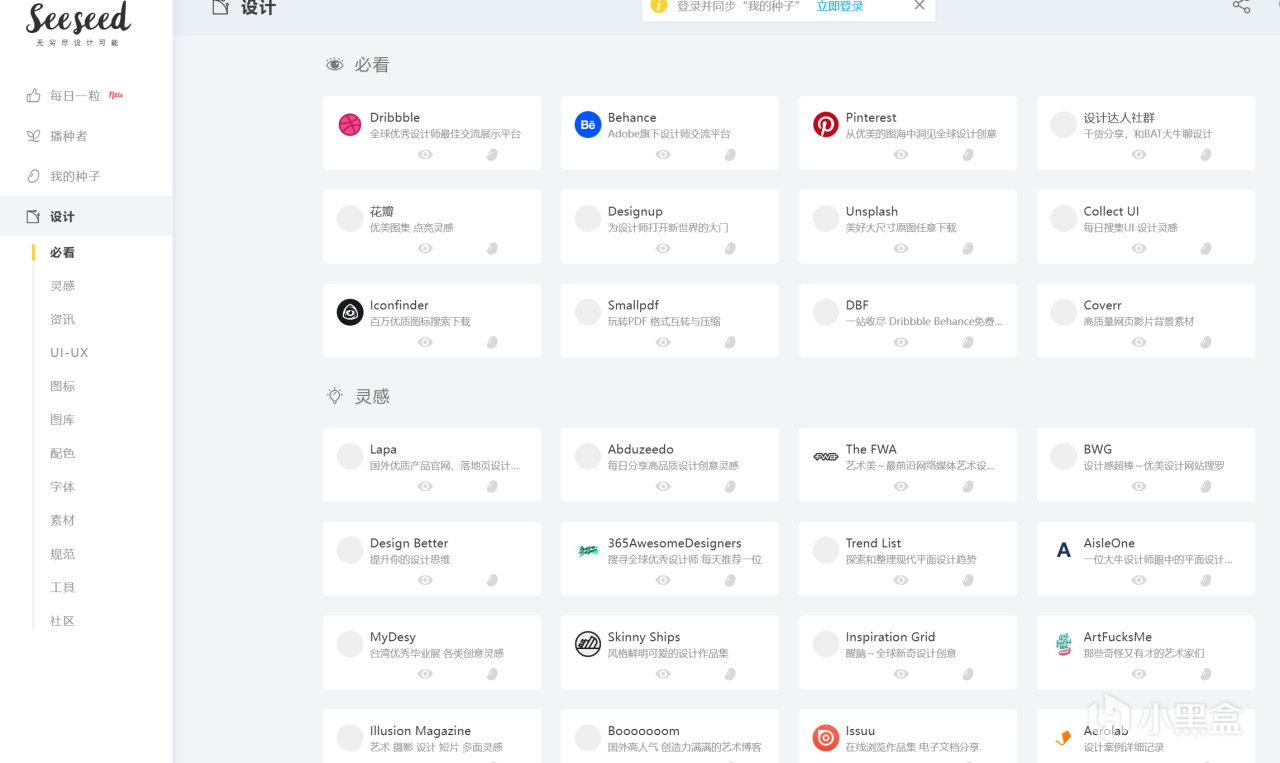Save Collect UI with its seed icon
The image size is (1280, 763).
click(1206, 248)
